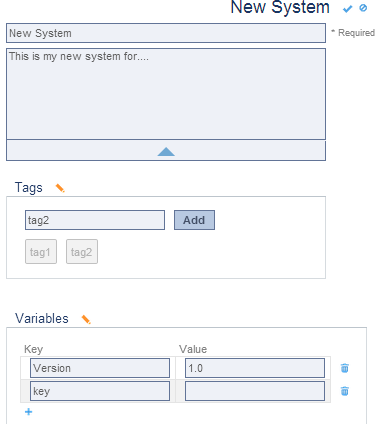
Task: Click the checkmark save icon
Action: [x=347, y=9]
